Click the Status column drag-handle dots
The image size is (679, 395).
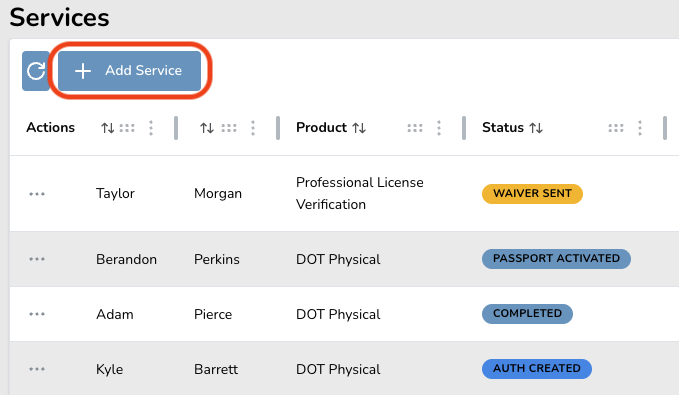(616, 128)
